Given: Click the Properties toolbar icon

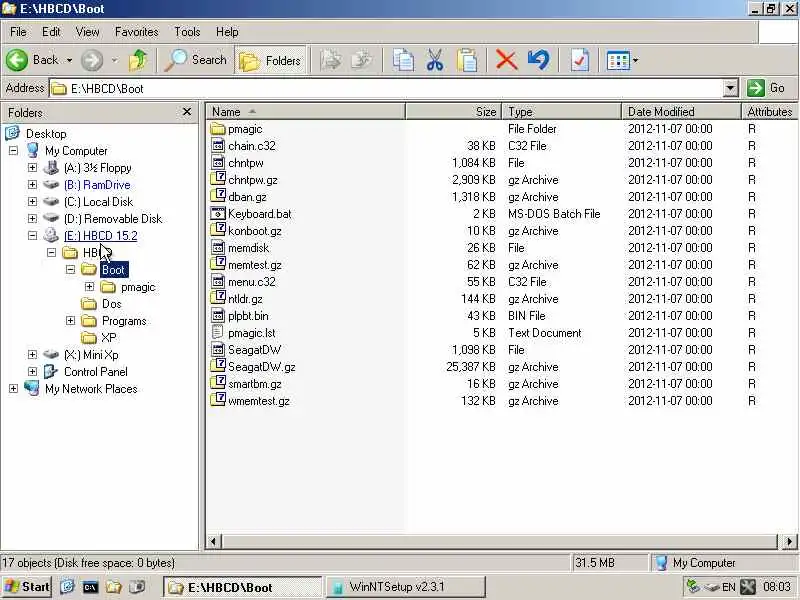Looking at the screenshot, I should [580, 60].
